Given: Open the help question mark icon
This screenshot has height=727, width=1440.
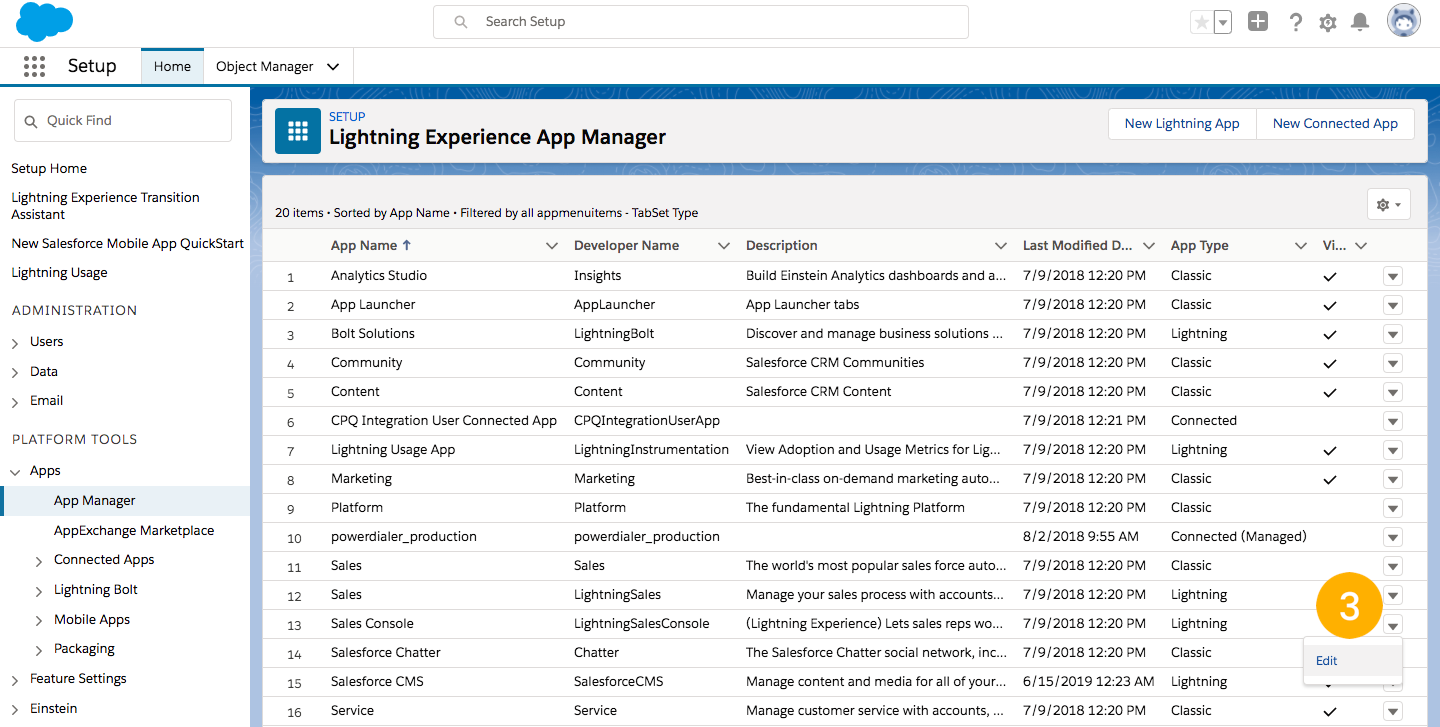Looking at the screenshot, I should pos(1296,22).
